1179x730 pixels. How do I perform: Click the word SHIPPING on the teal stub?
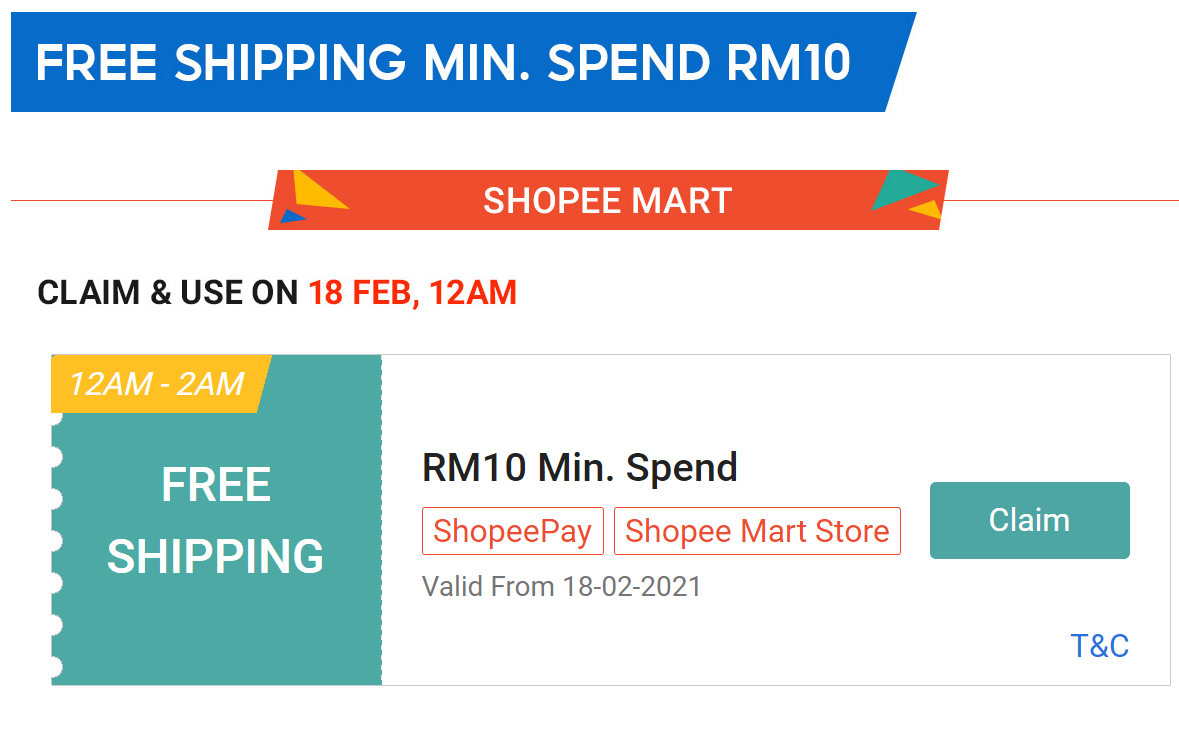pos(216,557)
